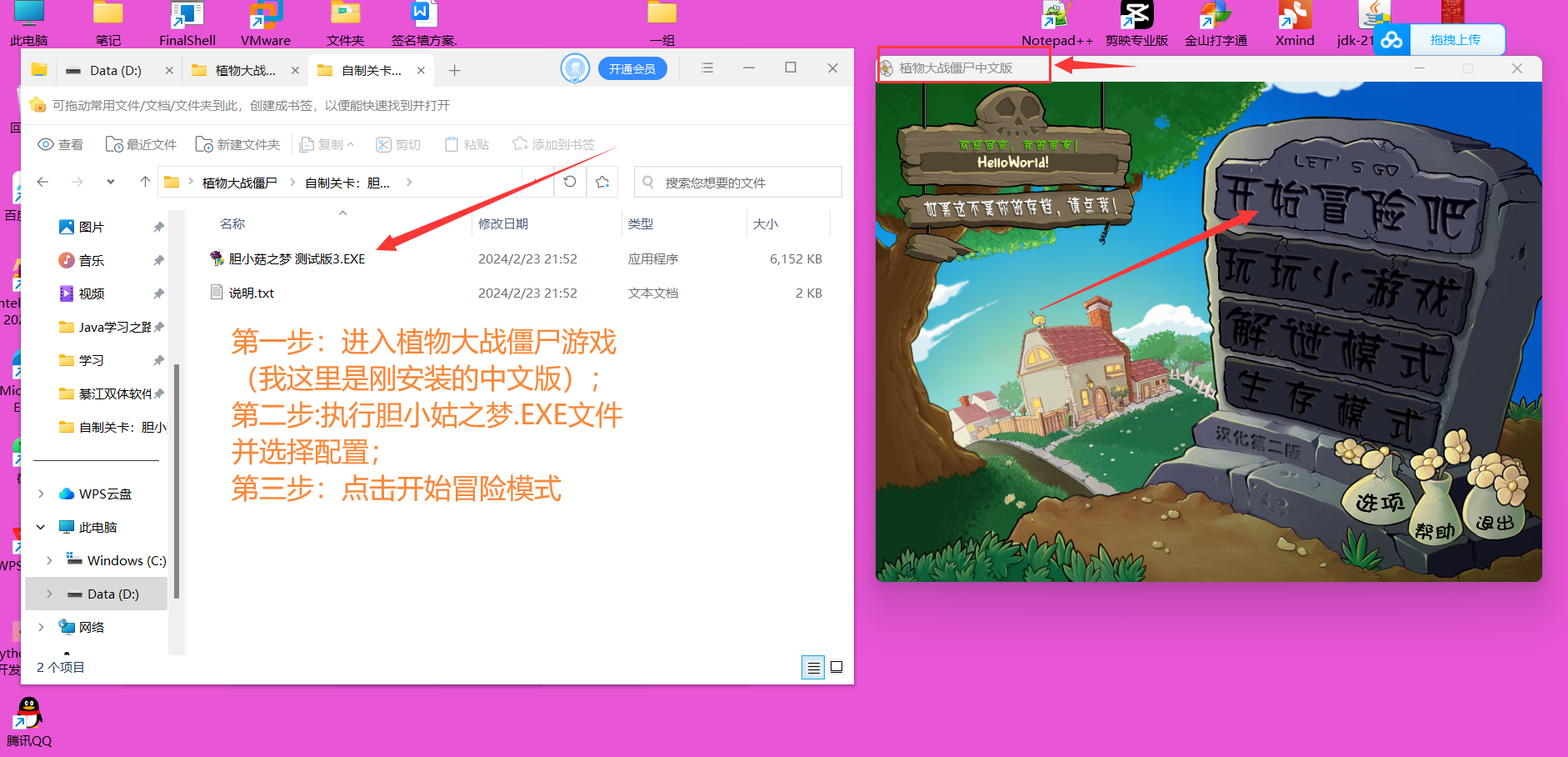Viewport: 1568px width, 757px height.
Task: Close the 植物大战... tab
Action: [295, 70]
